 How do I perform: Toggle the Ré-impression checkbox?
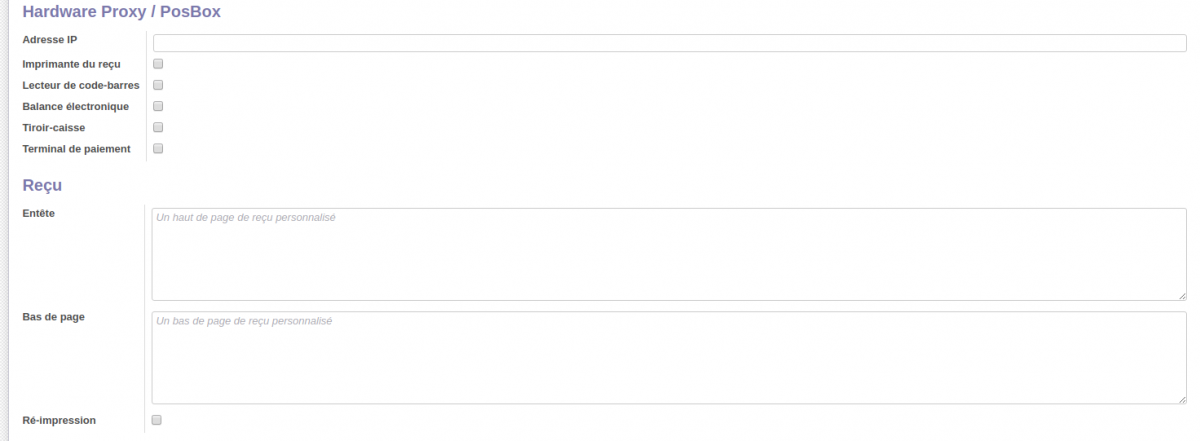click(x=156, y=420)
